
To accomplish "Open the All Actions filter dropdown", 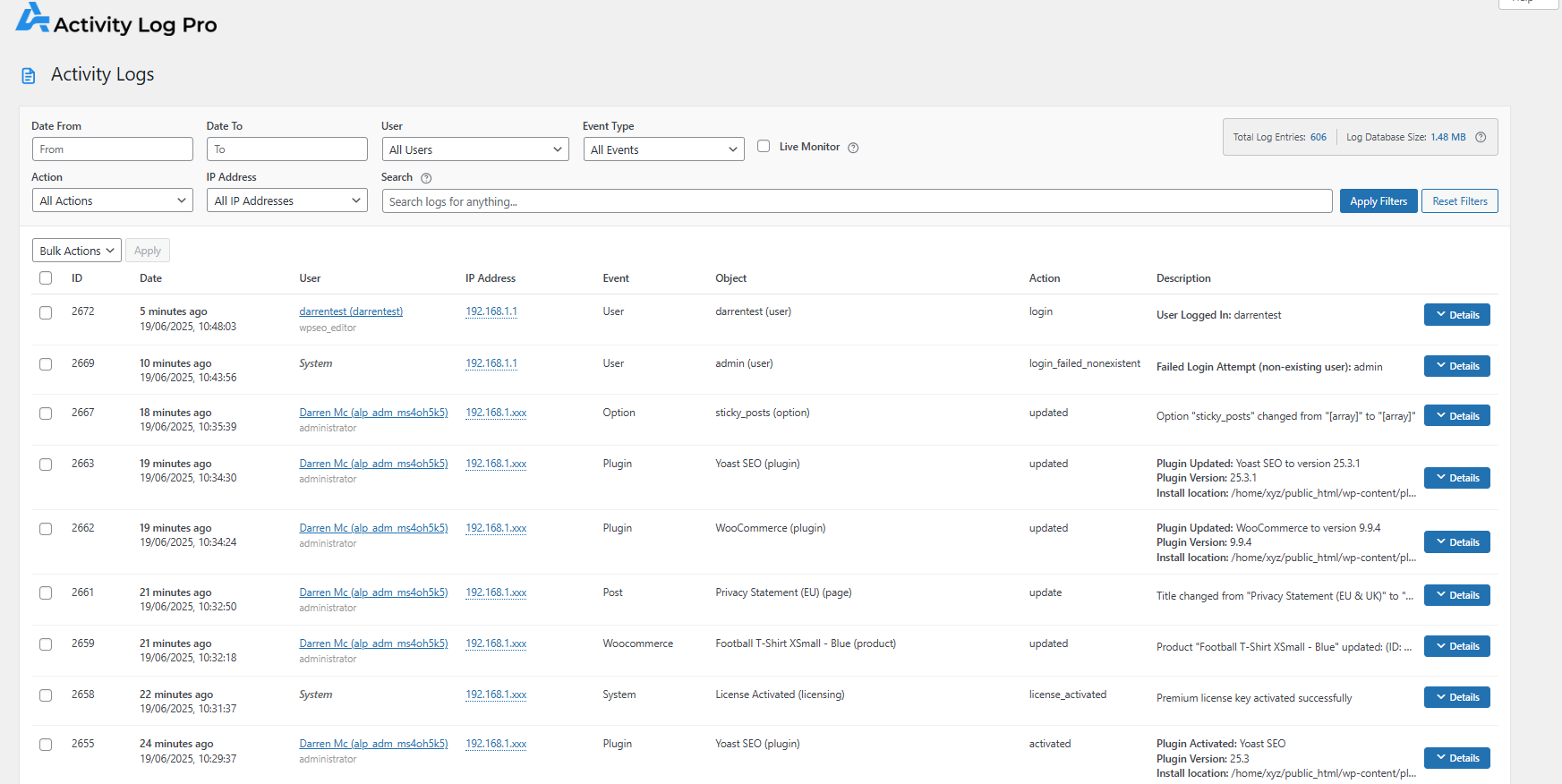I will coord(112,200).
